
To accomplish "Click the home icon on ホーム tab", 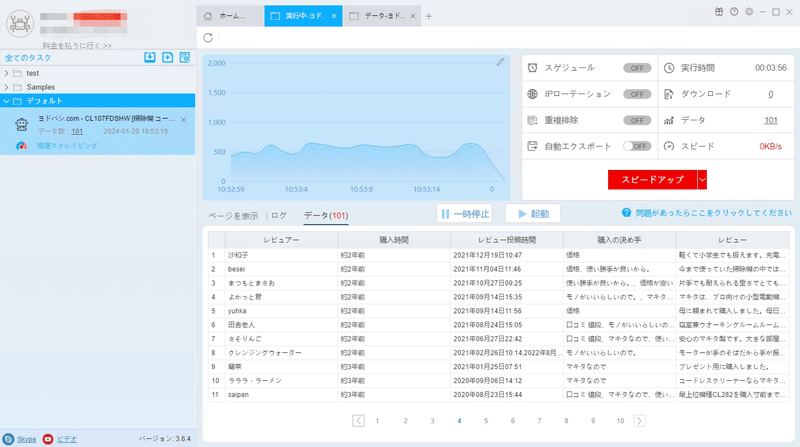I will [208, 16].
